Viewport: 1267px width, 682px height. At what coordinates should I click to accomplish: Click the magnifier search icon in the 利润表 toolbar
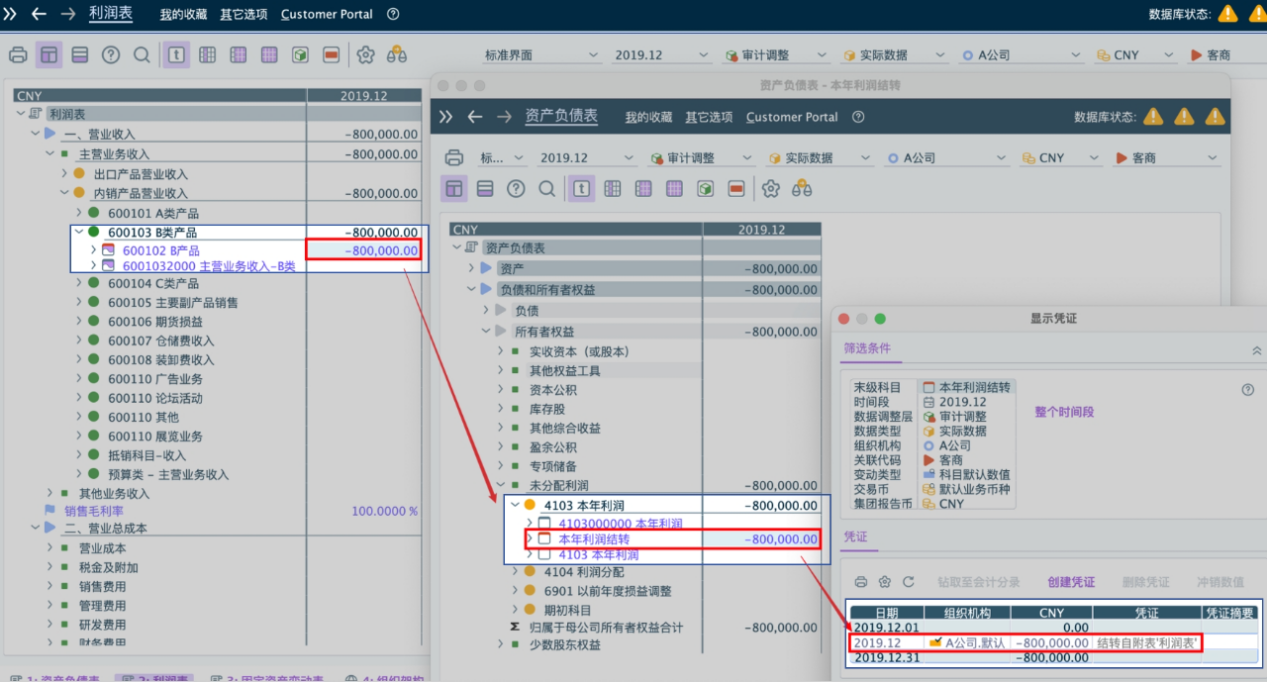point(142,55)
